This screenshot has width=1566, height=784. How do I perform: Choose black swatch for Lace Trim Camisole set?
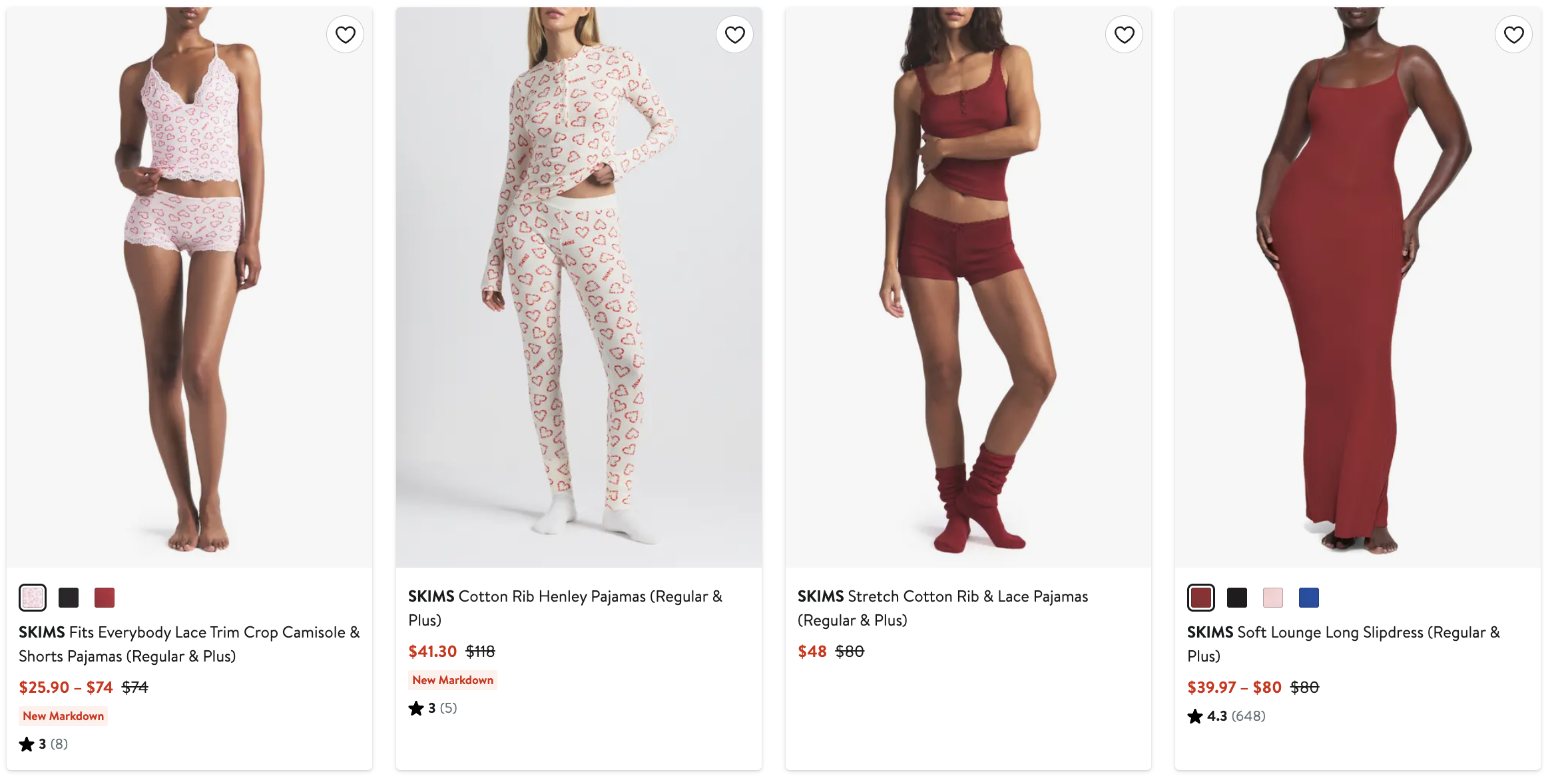pyautogui.click(x=69, y=598)
